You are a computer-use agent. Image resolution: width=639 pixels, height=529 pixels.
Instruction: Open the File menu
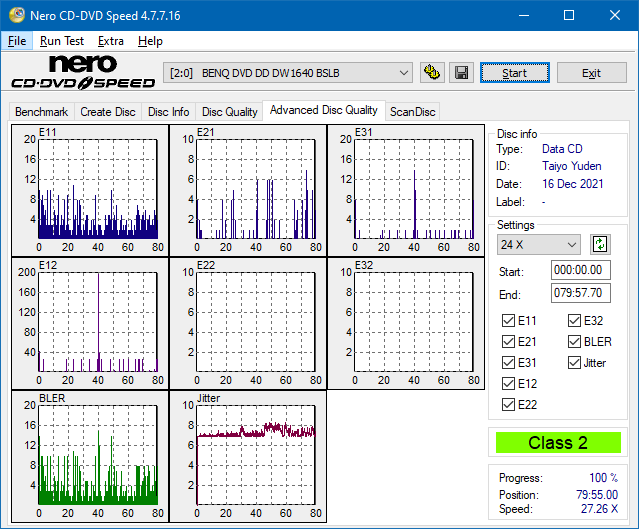point(17,41)
